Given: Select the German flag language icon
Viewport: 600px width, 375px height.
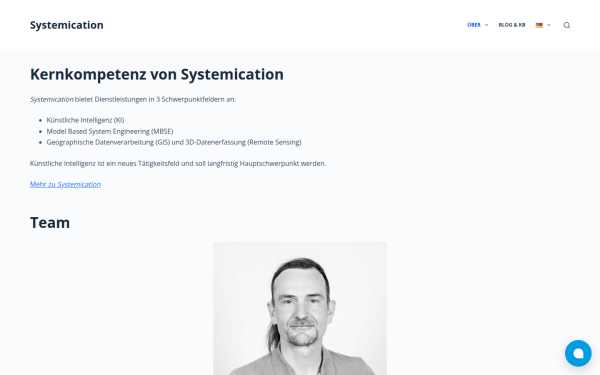Looking at the screenshot, I should point(539,25).
